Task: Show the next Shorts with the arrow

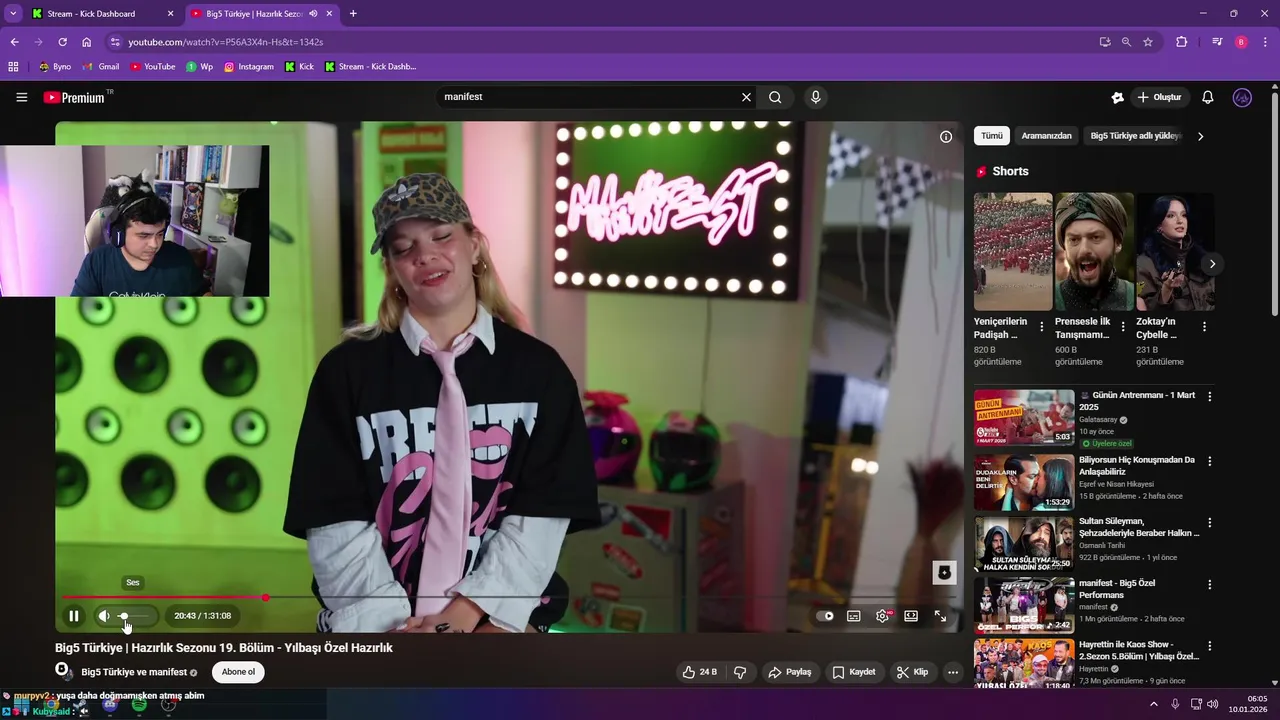Action: point(1212,264)
